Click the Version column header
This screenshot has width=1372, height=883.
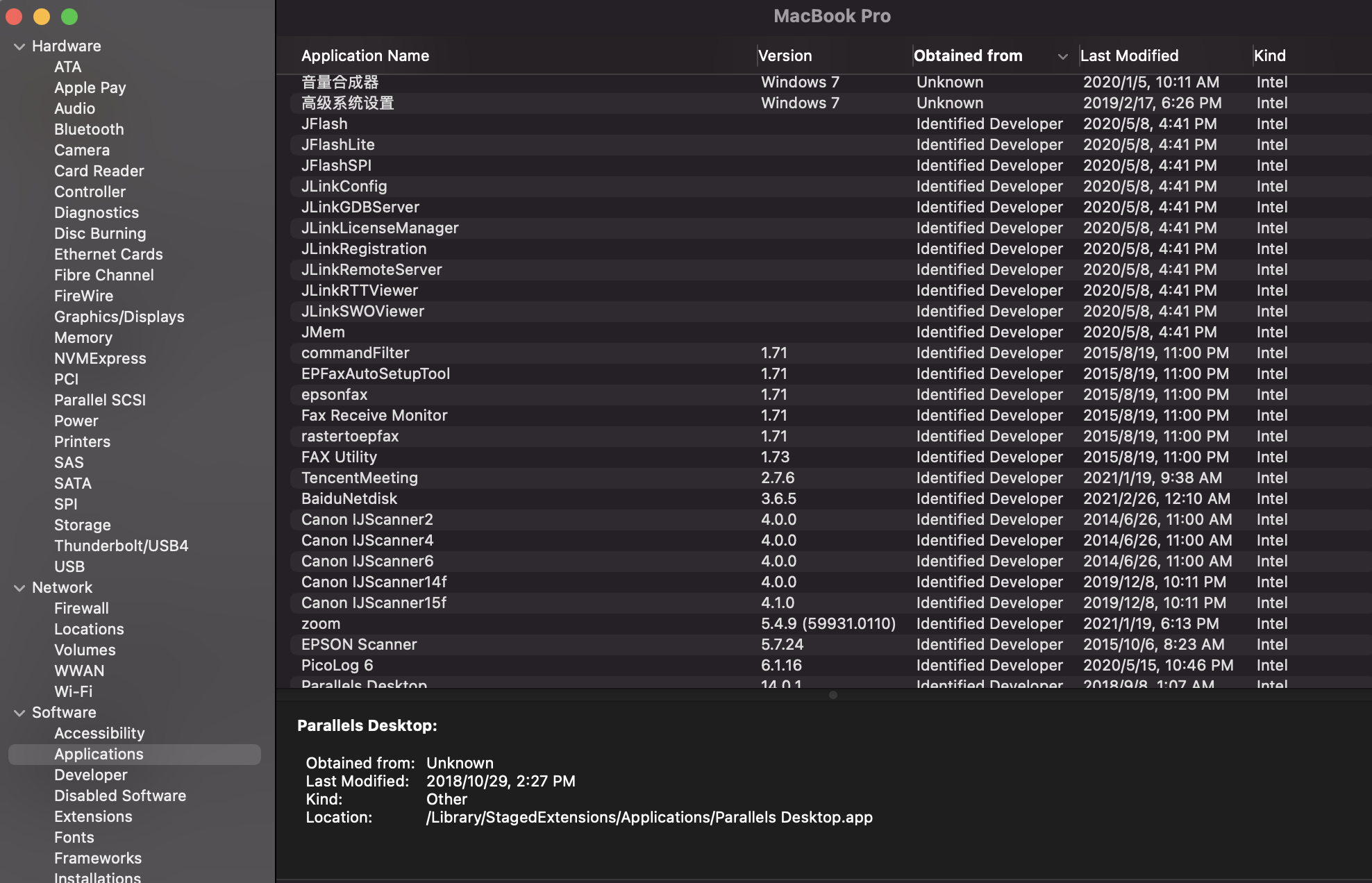coord(785,56)
